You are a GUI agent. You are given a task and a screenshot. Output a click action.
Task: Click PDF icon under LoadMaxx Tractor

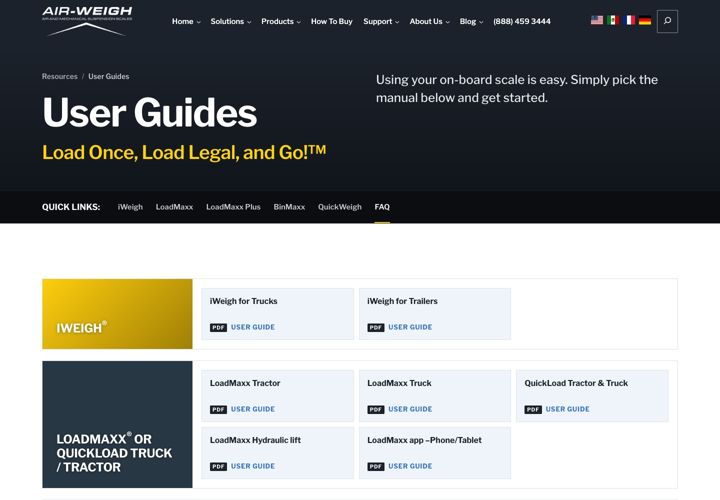219,410
